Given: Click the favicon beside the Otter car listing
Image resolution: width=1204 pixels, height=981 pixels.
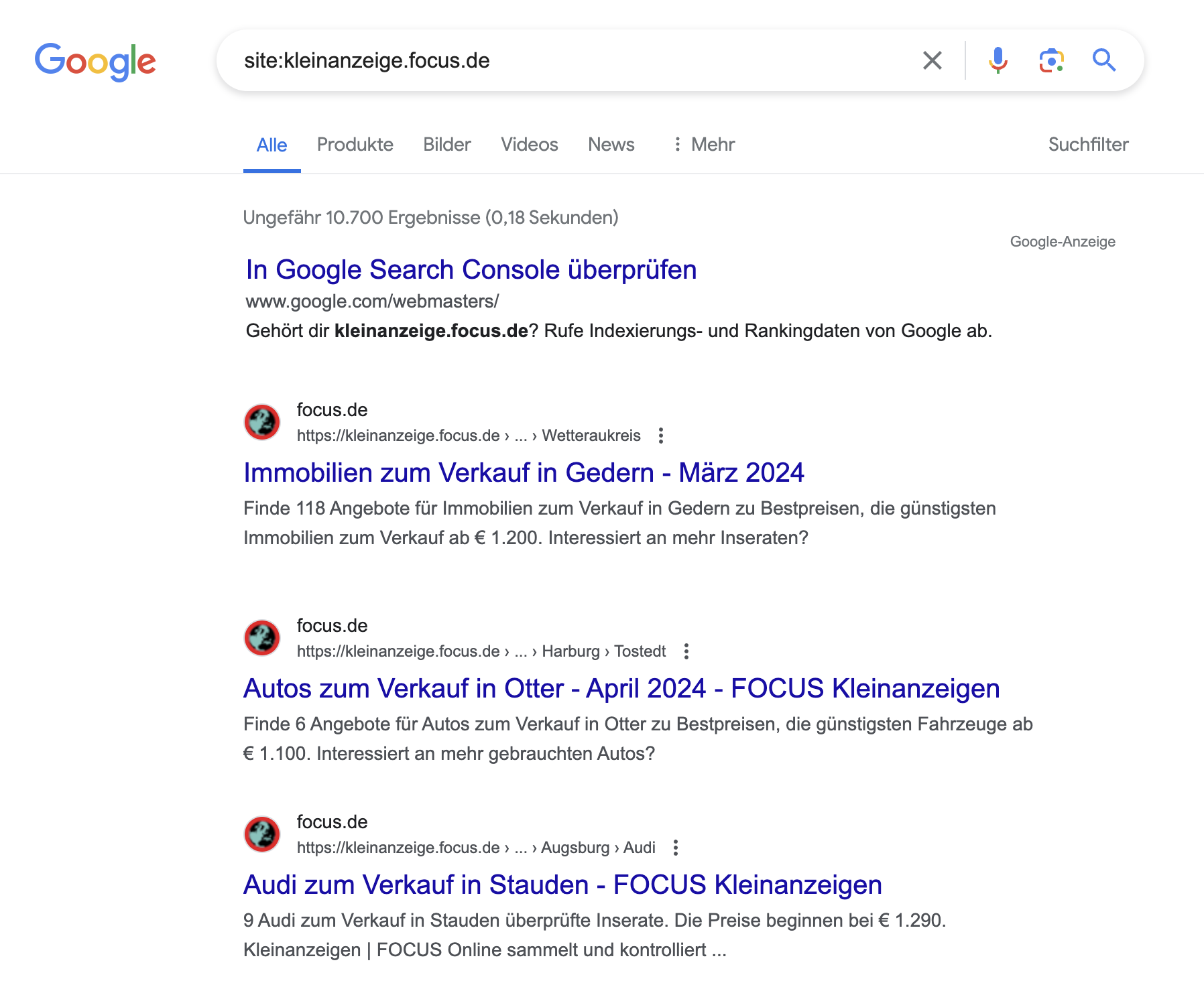Looking at the screenshot, I should 261,639.
